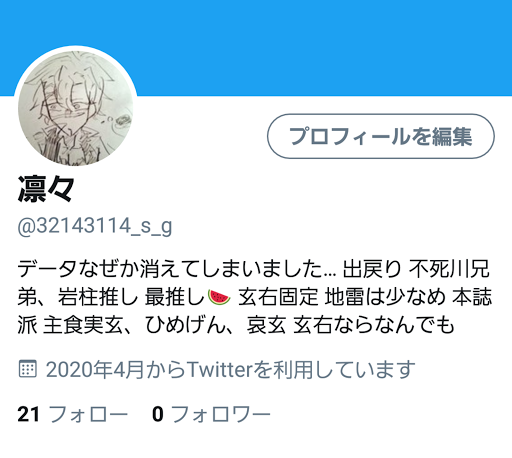512x458 pixels.
Task: Click ひめげん in the bio
Action: point(186,325)
